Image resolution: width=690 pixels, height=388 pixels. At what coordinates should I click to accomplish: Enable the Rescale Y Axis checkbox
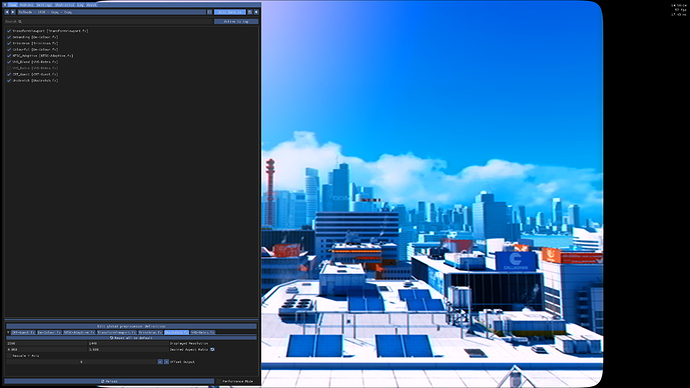pos(9,356)
